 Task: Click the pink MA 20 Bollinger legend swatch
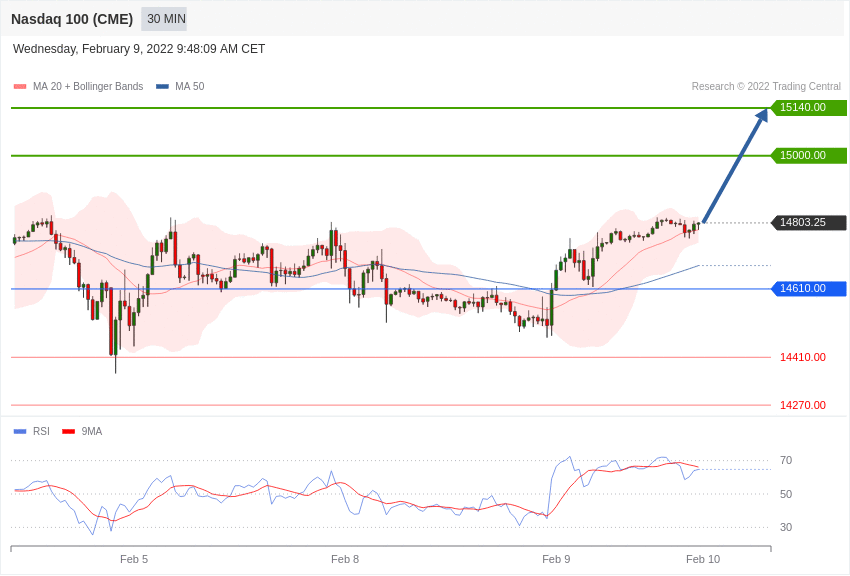[x=20, y=87]
